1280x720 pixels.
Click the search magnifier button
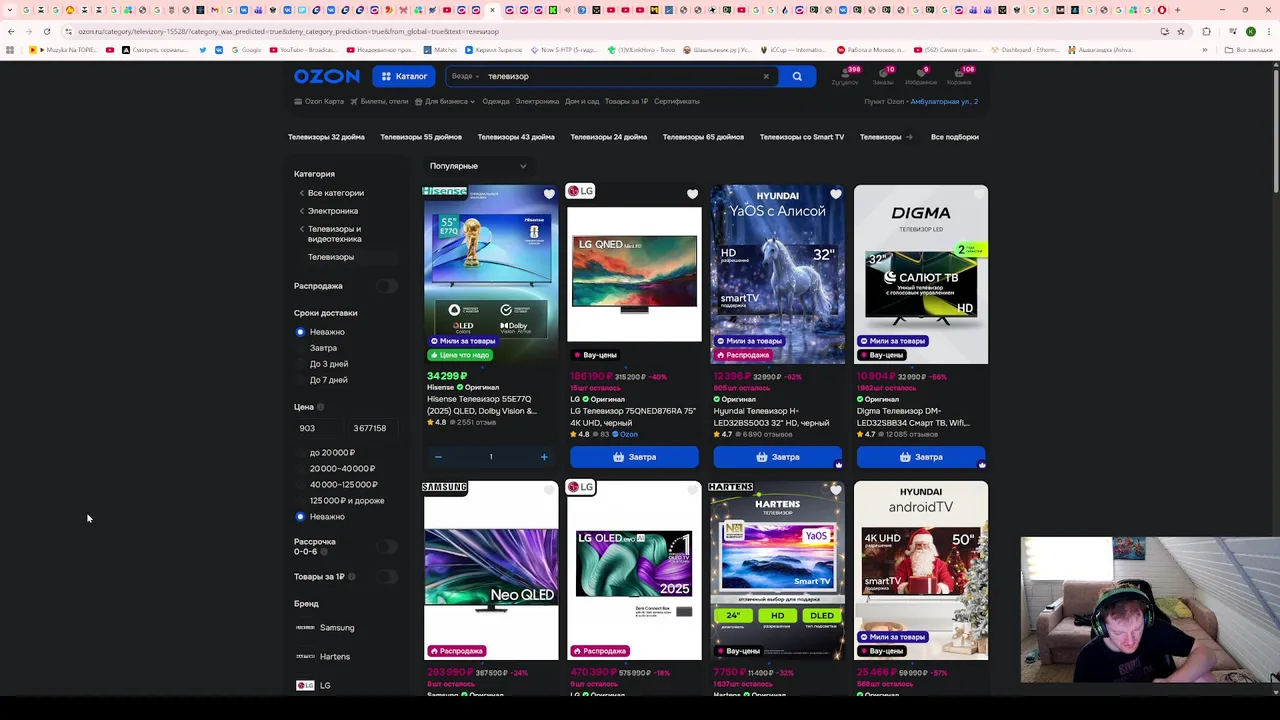(797, 76)
